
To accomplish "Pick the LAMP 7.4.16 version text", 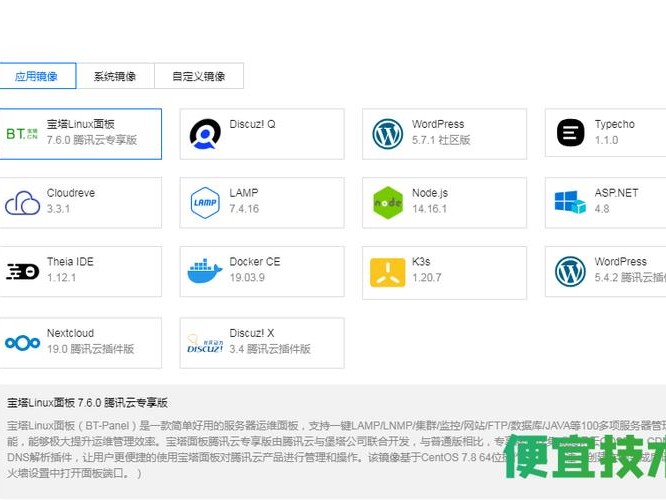I will (244, 209).
